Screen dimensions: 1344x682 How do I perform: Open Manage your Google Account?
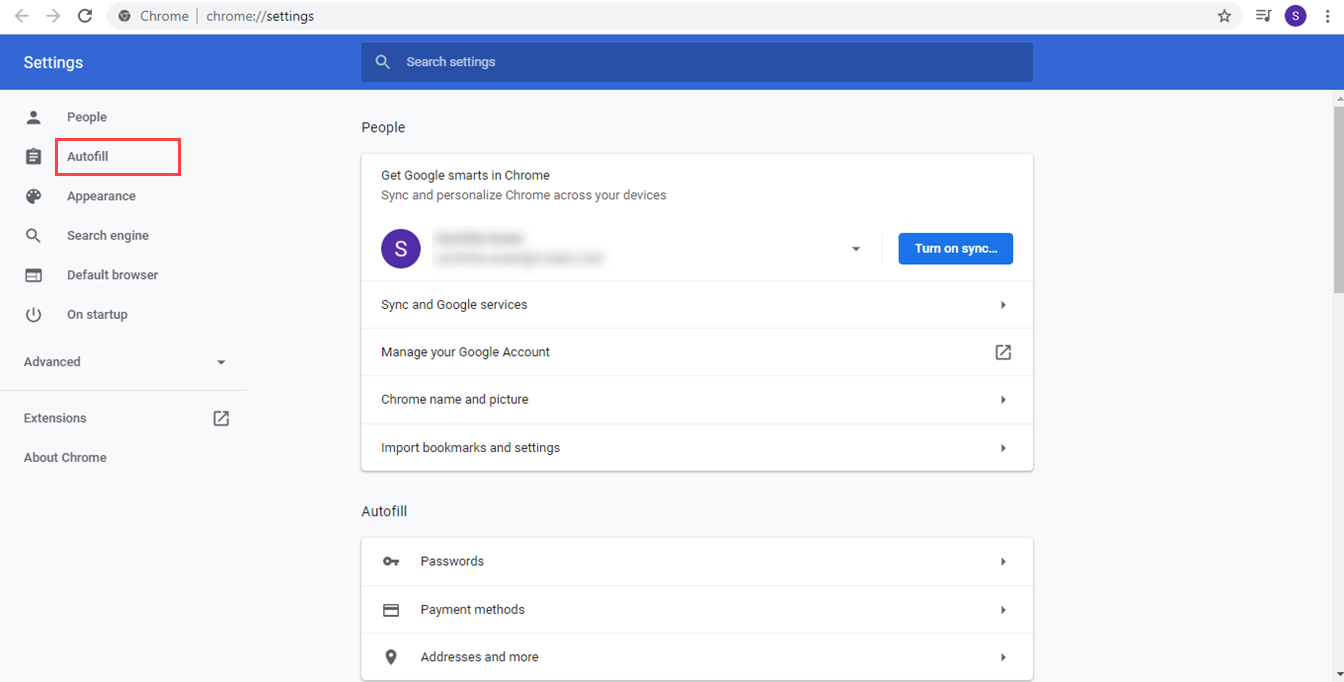pos(697,352)
